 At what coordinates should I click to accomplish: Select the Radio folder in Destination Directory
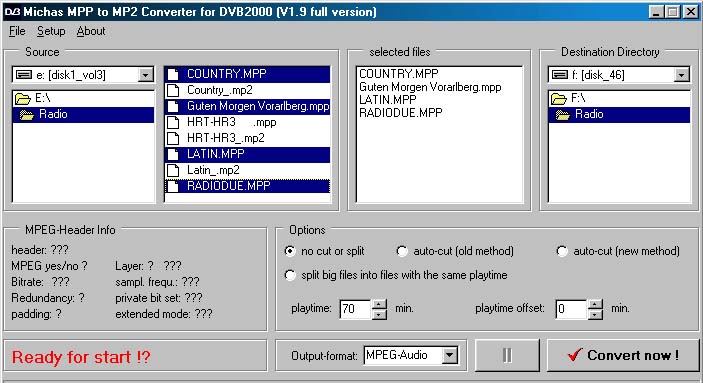619,114
